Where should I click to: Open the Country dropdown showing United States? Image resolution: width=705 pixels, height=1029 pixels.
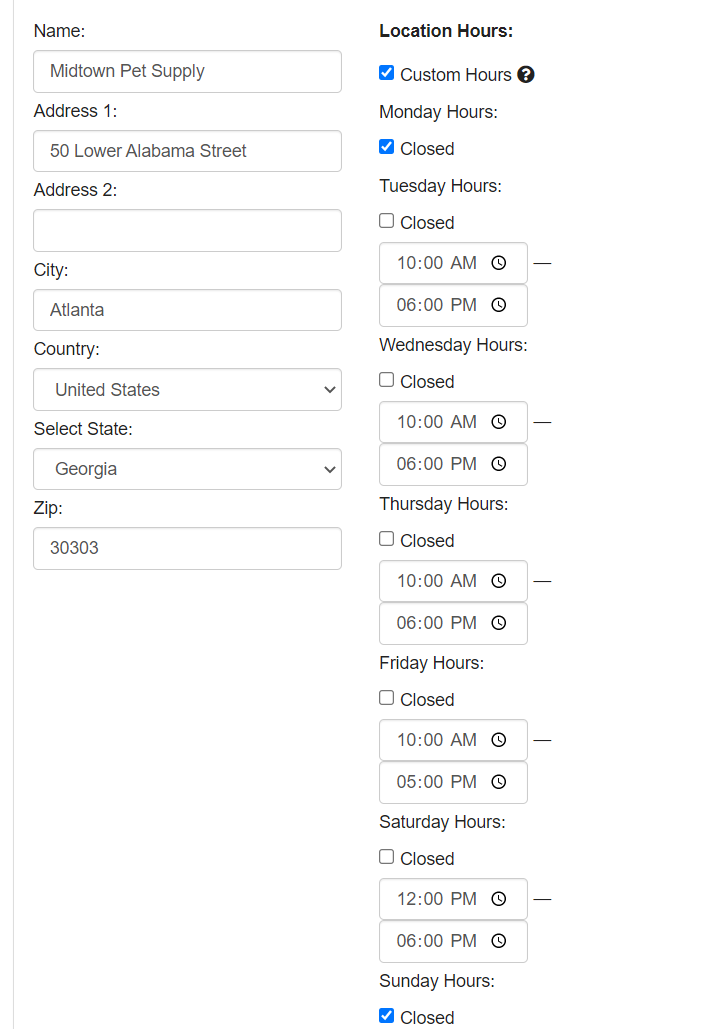(187, 390)
